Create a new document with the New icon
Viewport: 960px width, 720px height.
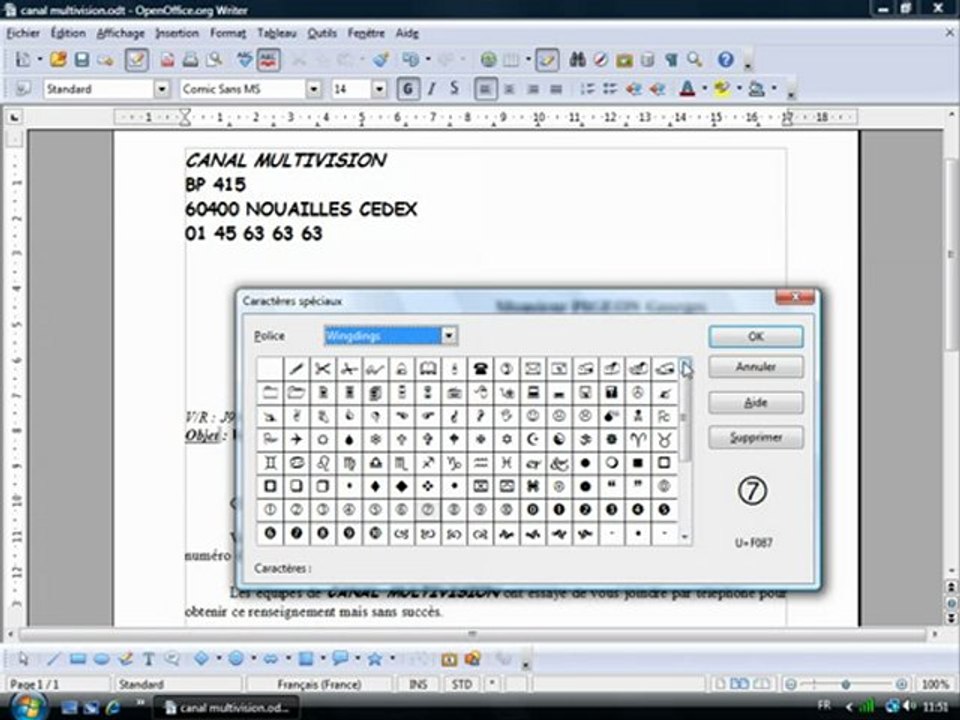coord(23,60)
